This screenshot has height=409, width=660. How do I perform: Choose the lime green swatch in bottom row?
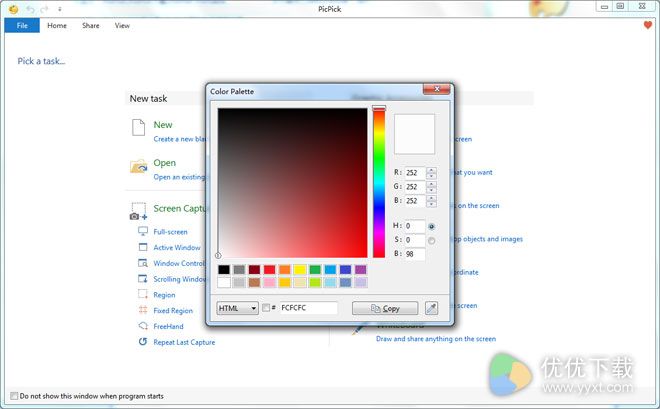pyautogui.click(x=315, y=282)
